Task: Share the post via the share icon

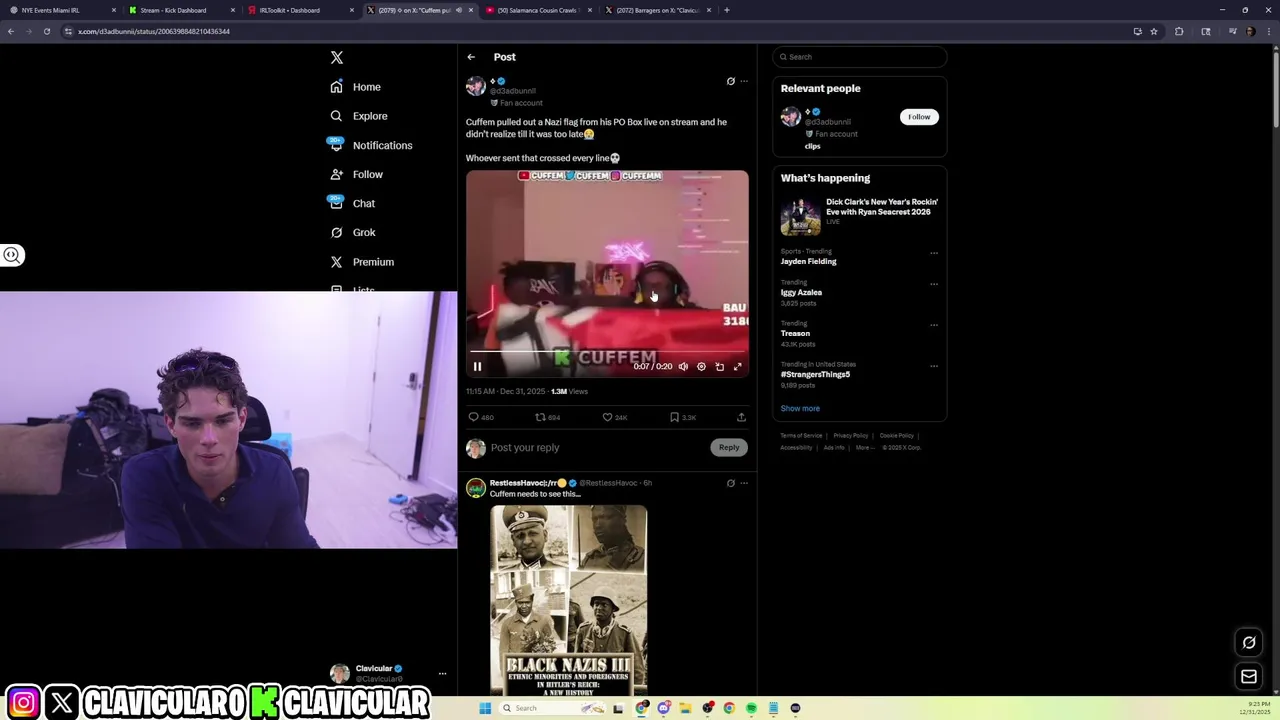Action: point(741,417)
